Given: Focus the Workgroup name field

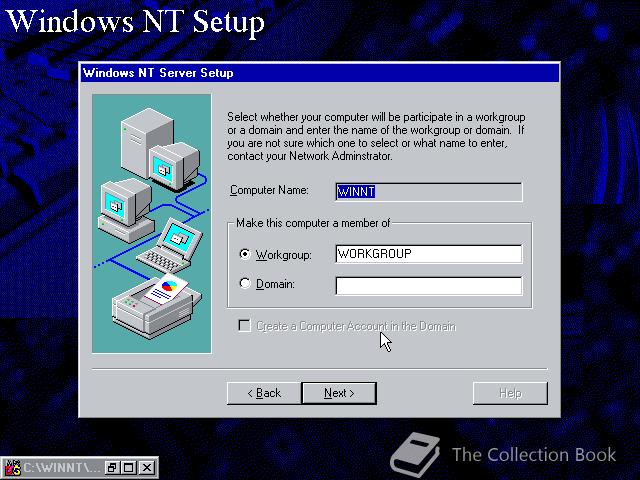Looking at the screenshot, I should pyautogui.click(x=429, y=254).
